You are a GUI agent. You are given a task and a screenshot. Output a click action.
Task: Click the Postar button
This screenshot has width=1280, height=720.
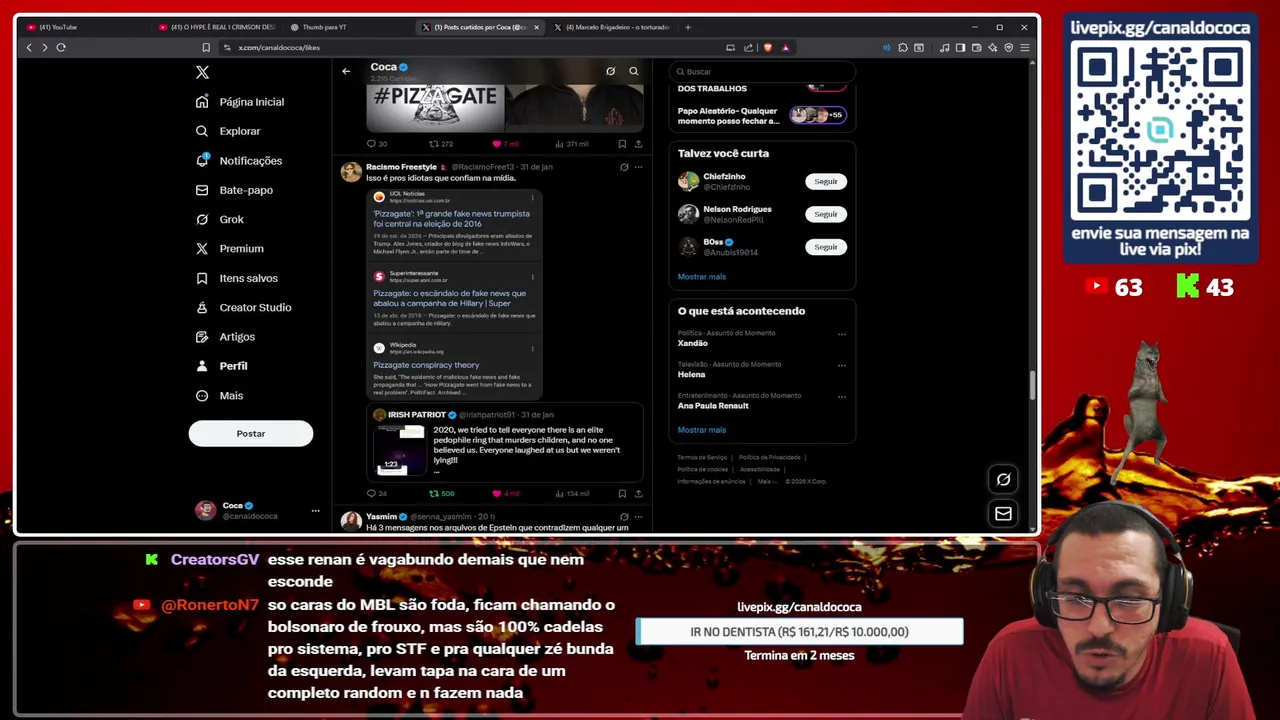(x=251, y=434)
